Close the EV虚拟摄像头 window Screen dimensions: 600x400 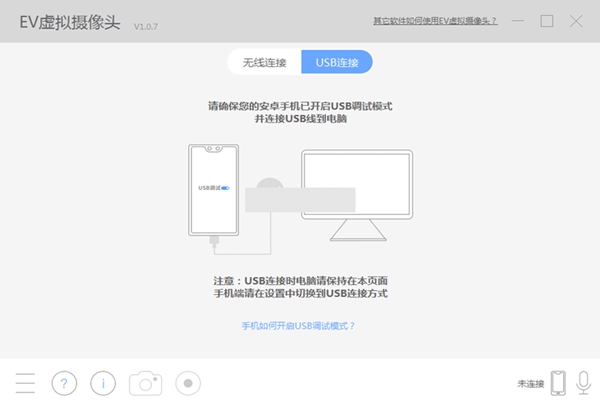point(577,21)
